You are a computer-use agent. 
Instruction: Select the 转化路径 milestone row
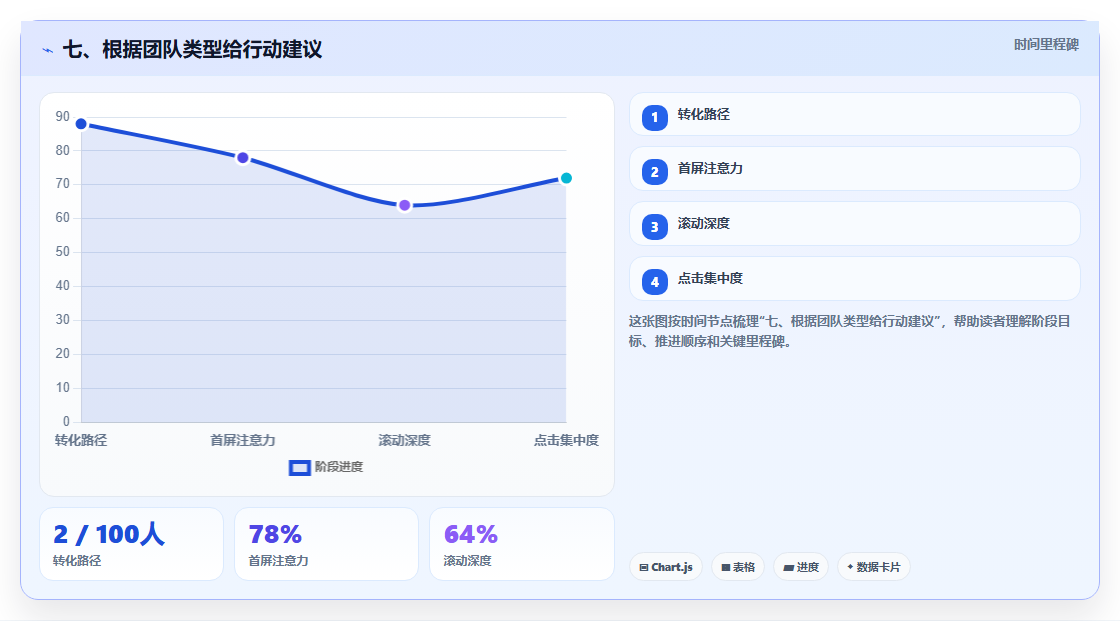(854, 114)
